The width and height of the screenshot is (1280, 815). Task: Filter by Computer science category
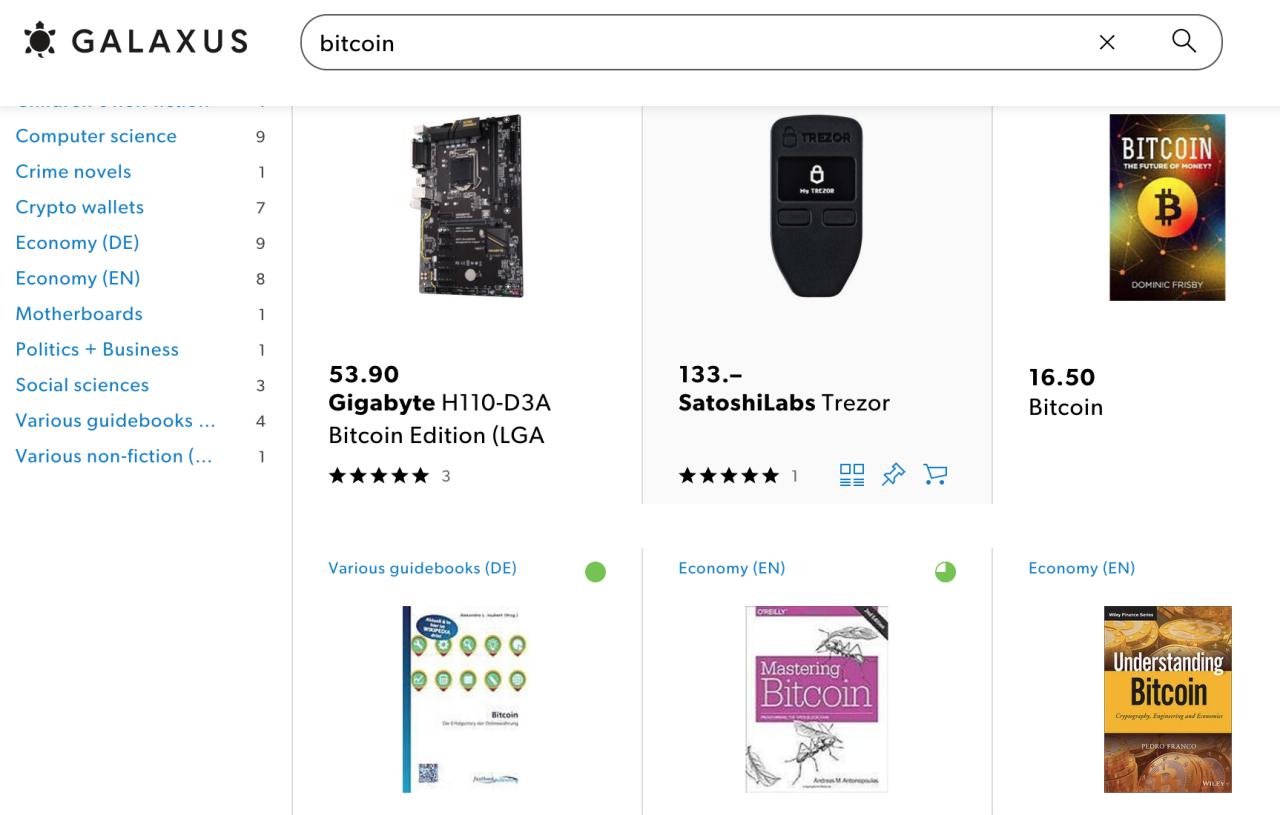coord(96,136)
